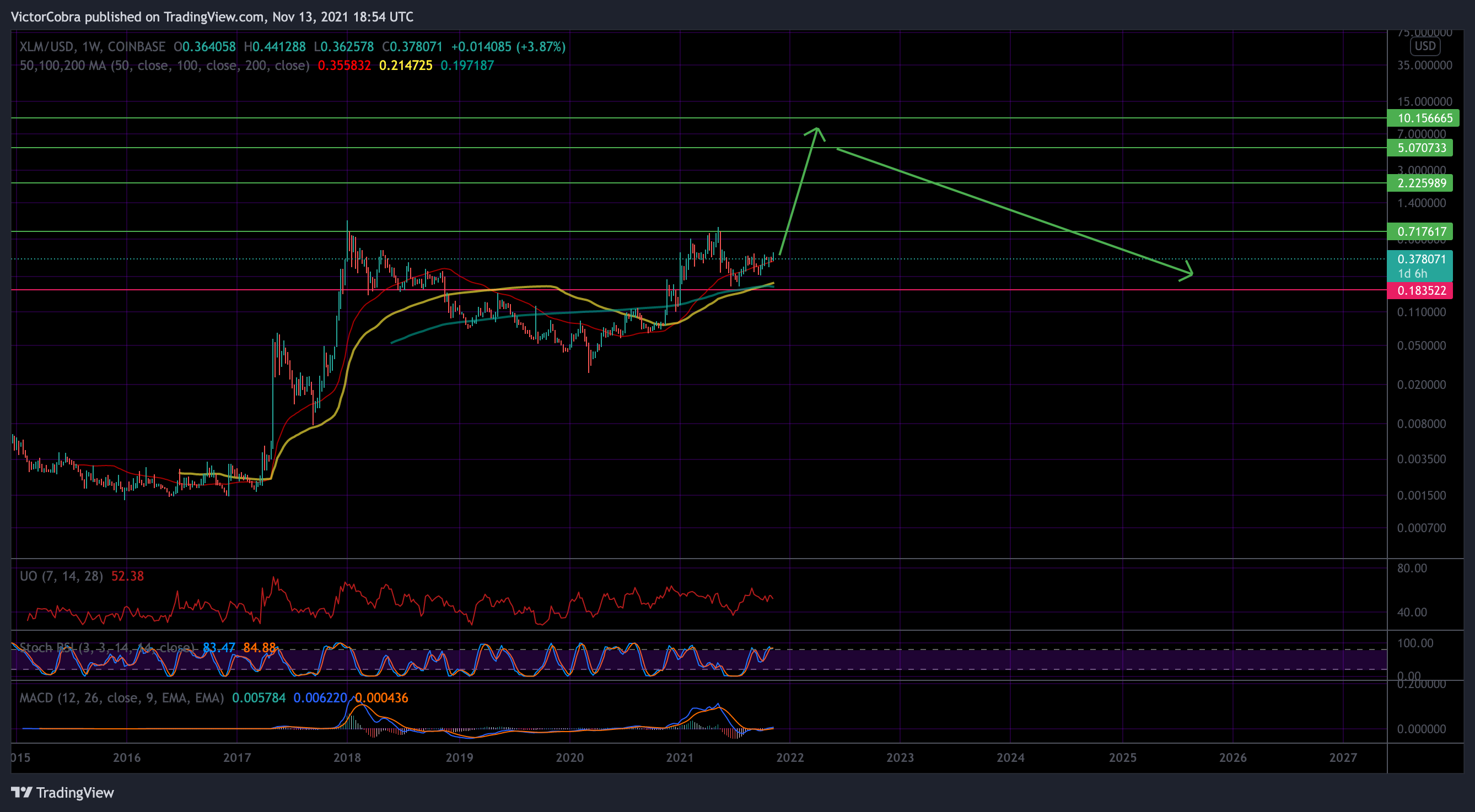The image size is (1475, 812).
Task: Click the 2024 time axis label
Action: pos(1011,757)
